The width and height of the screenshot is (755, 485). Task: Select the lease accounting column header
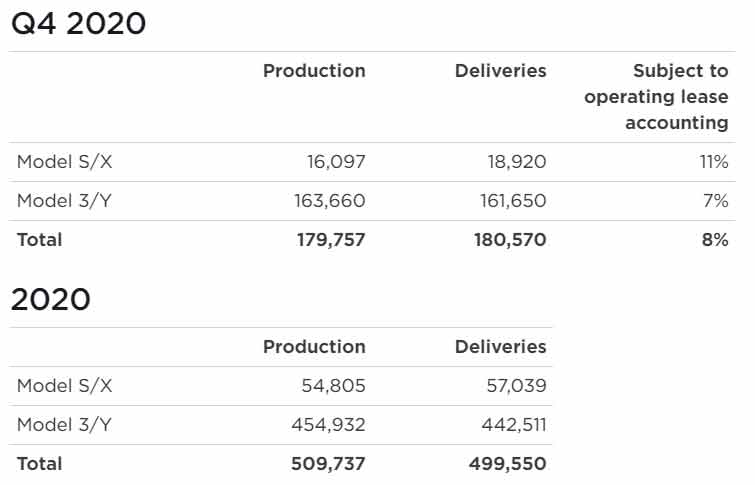(656, 97)
